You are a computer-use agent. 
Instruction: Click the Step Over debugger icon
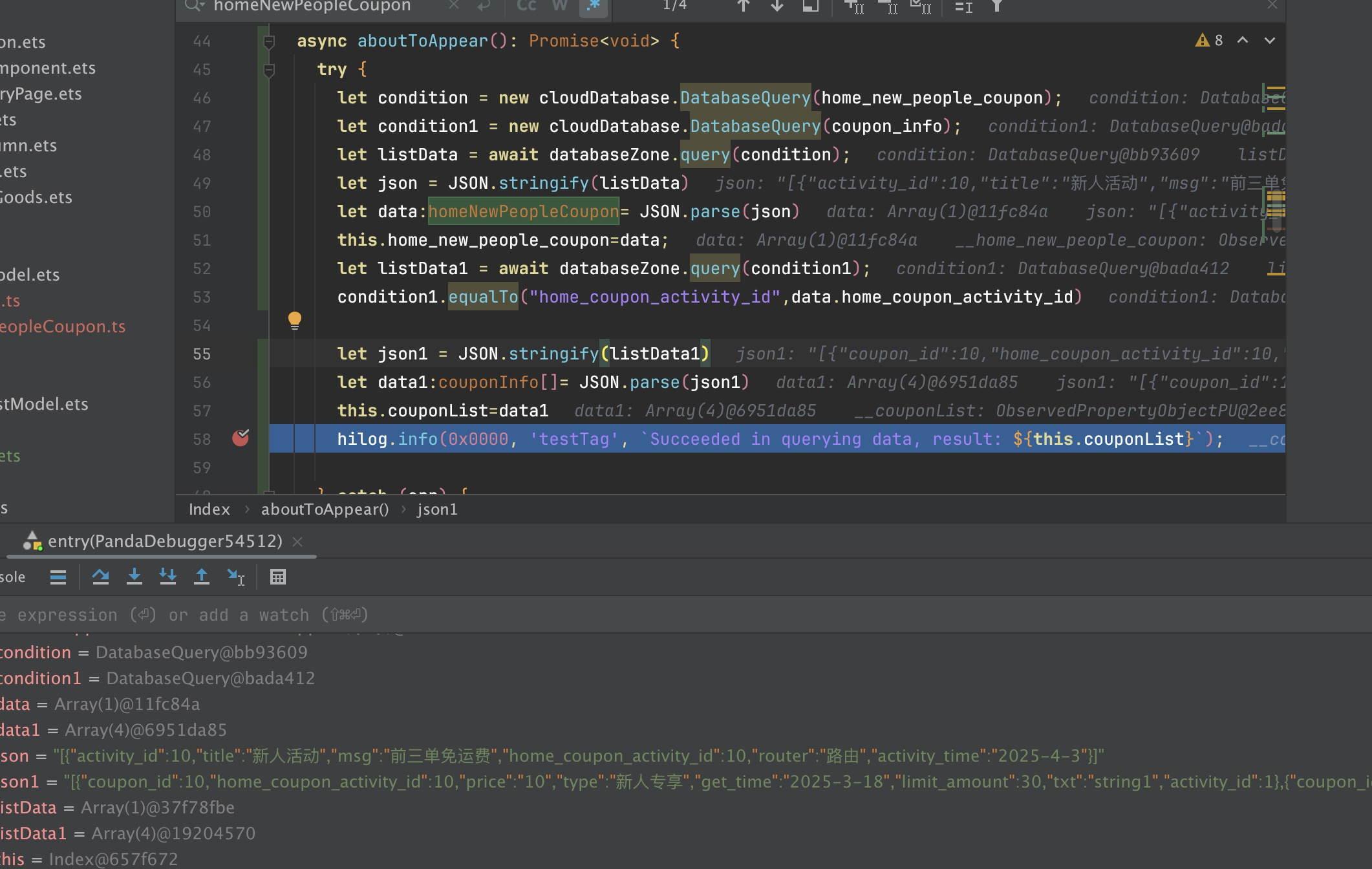pos(100,577)
